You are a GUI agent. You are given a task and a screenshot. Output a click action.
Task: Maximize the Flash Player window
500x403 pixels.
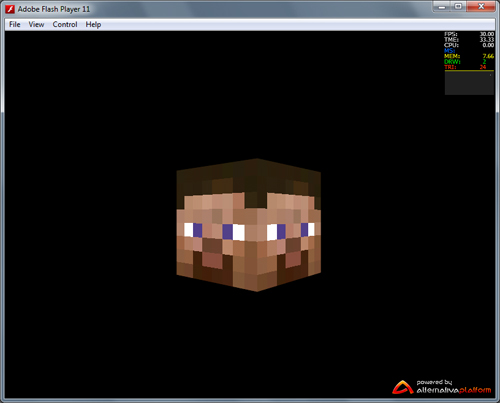point(458,7)
